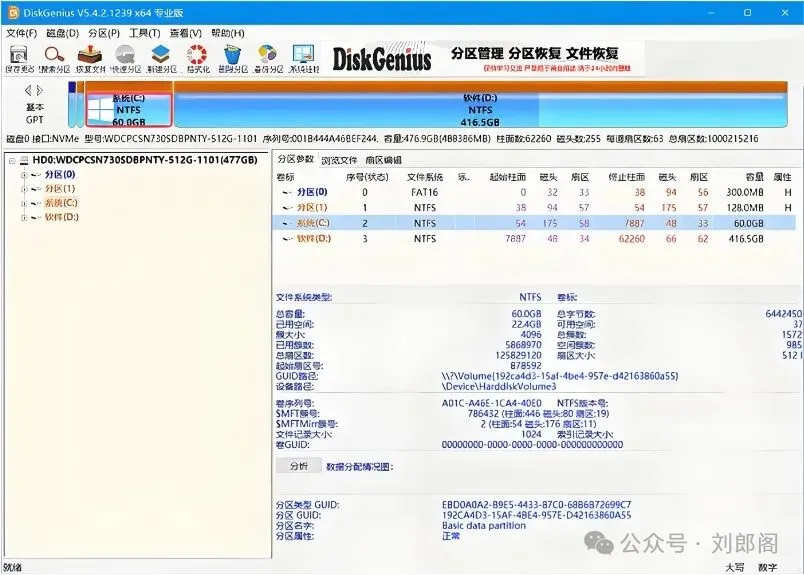The image size is (804, 575).
Task: Click the 大写 caps lock status indicator
Action: pyautogui.click(x=735, y=567)
